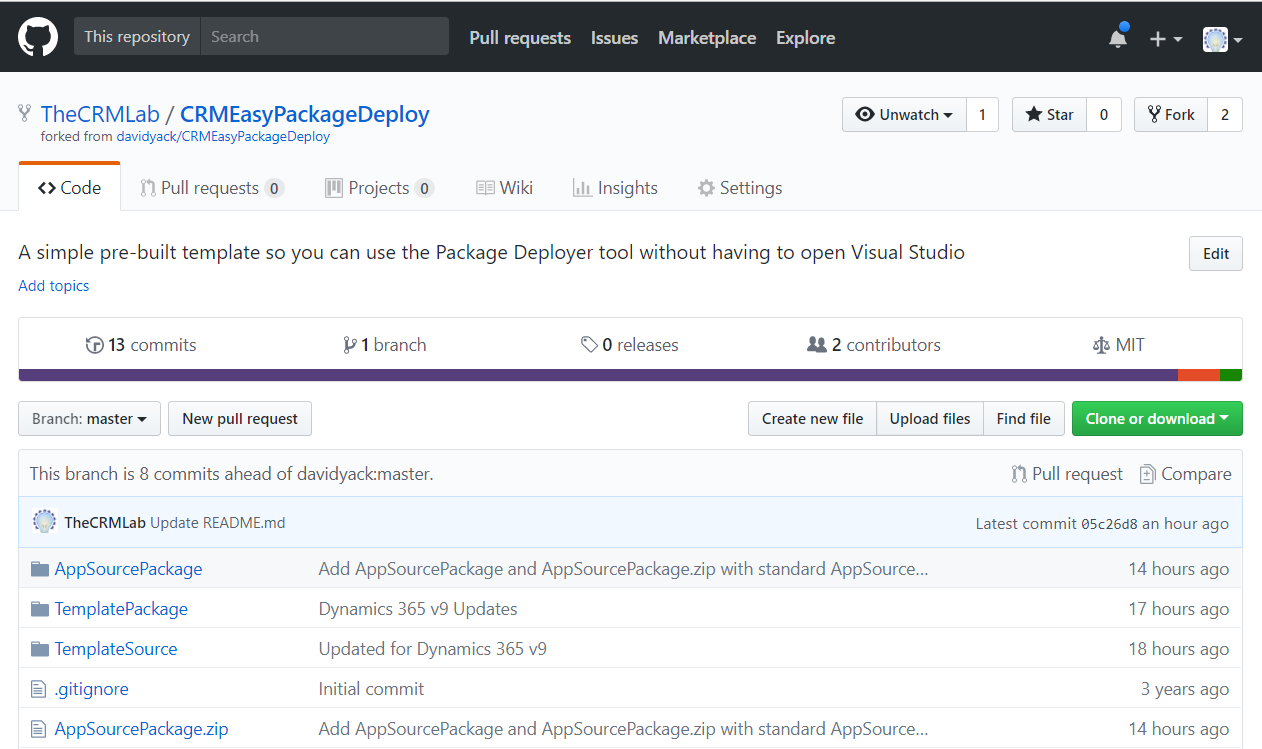The image size is (1262, 749).
Task: Open the Marketplace menu item
Action: pyautogui.click(x=707, y=38)
